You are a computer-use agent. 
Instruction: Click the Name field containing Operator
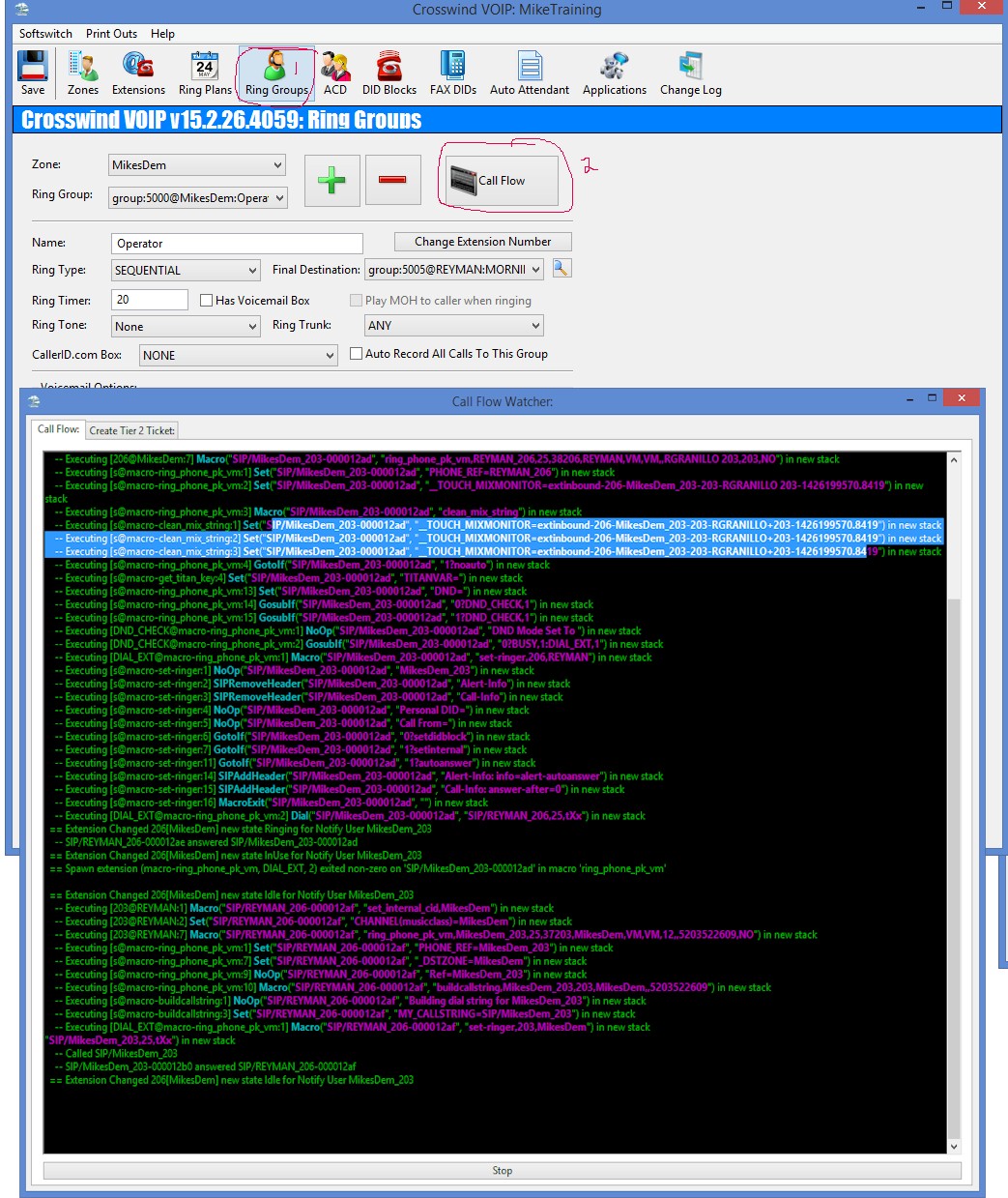(236, 244)
